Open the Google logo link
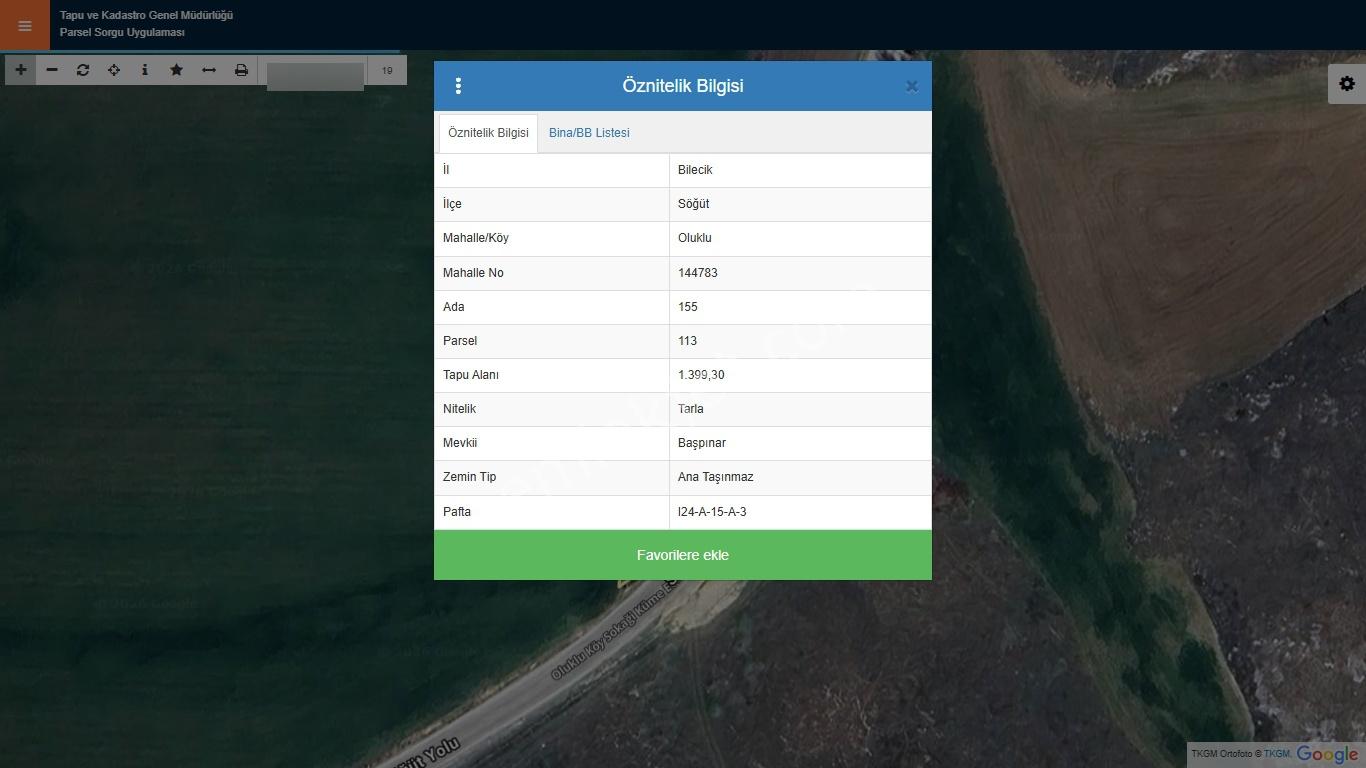This screenshot has width=1366, height=768. point(1327,755)
